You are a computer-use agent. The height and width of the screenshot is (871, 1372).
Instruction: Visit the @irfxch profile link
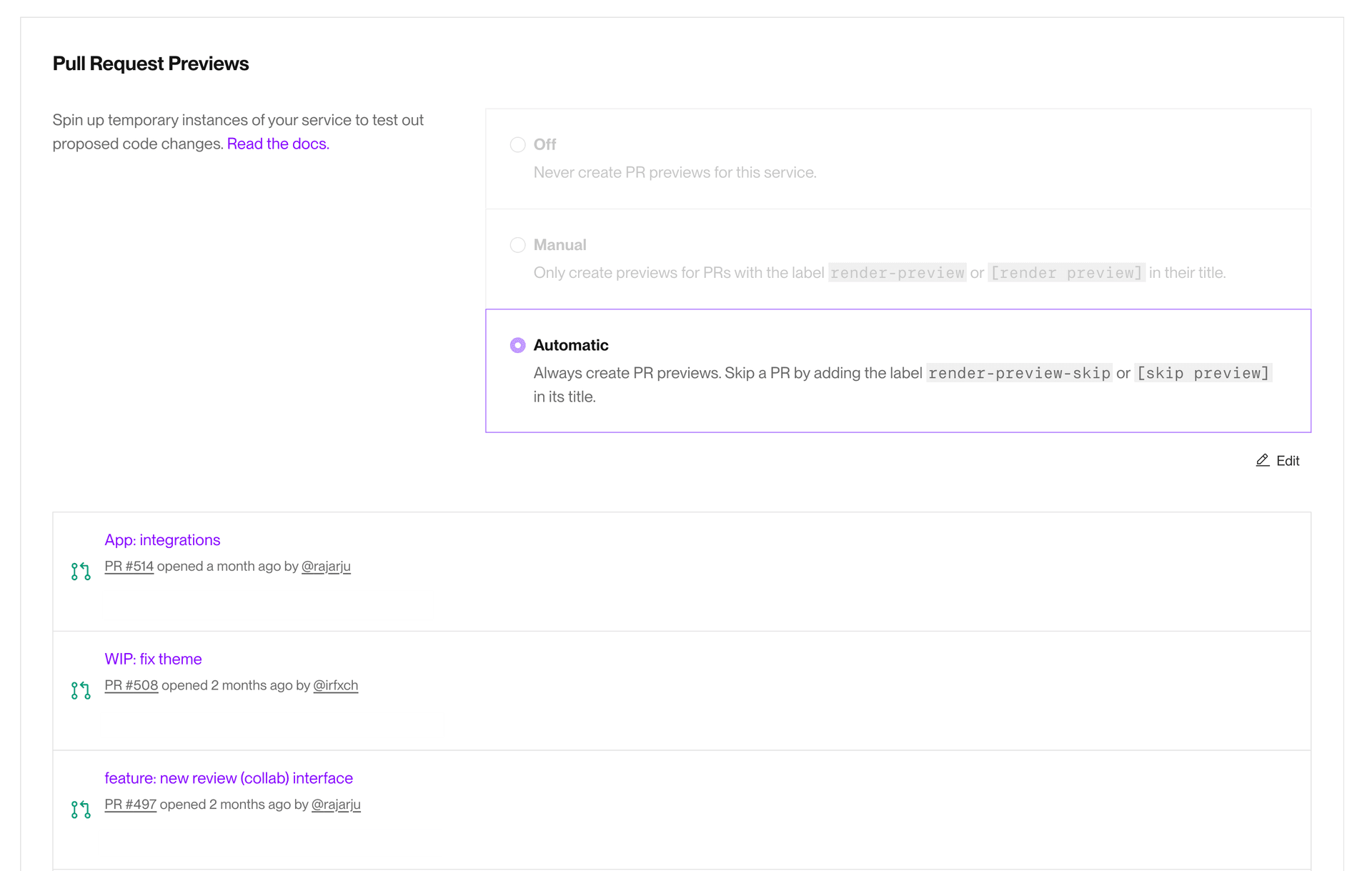(335, 685)
